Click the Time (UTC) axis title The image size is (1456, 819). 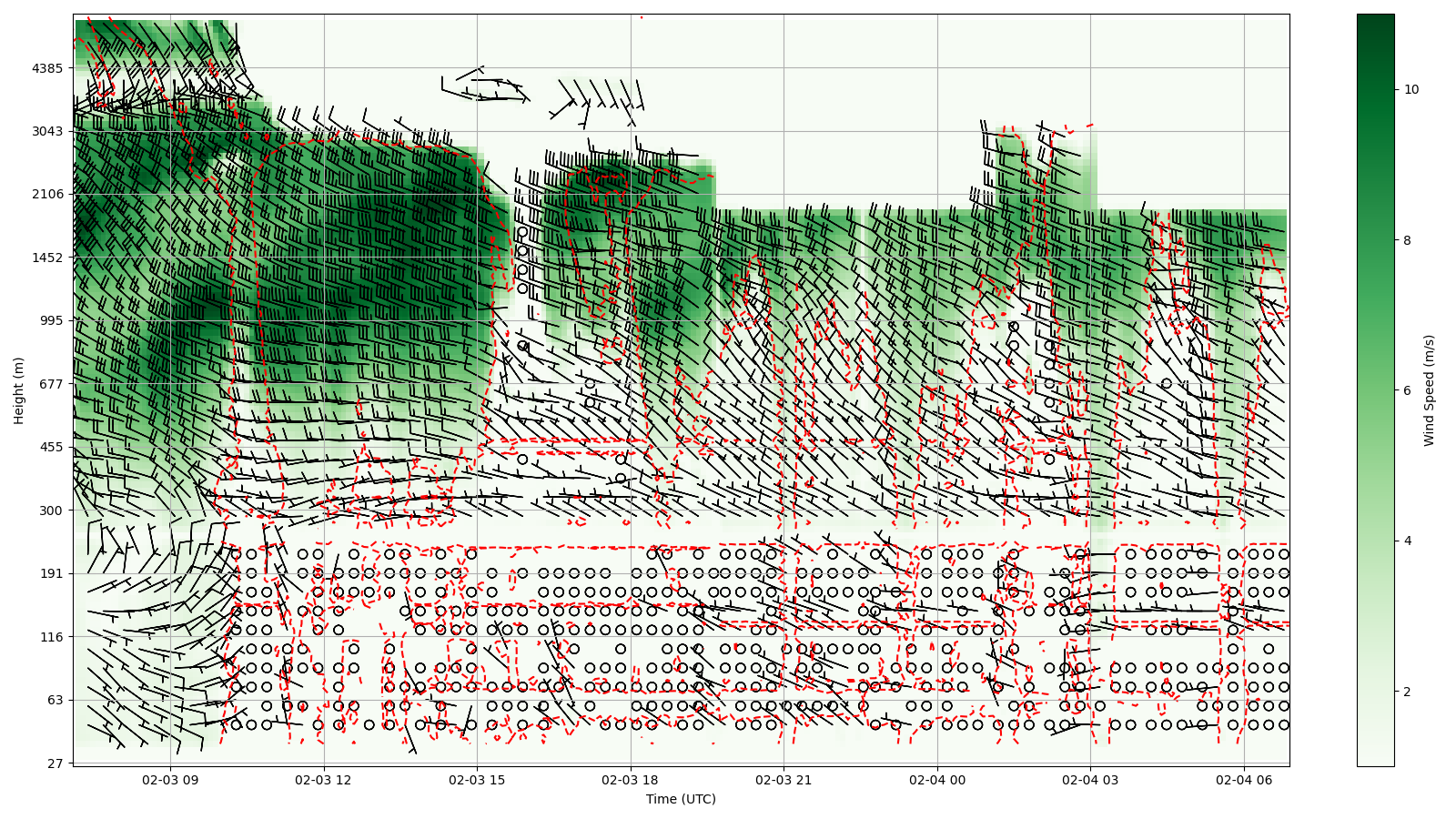(681, 800)
